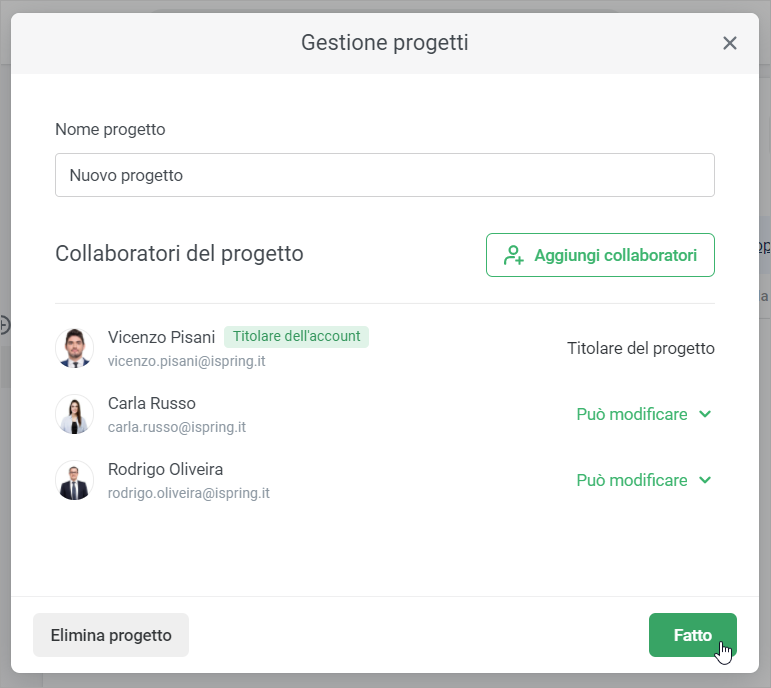Click the vicenzo.pisani@ispring.it email address

pyautogui.click(x=186, y=361)
